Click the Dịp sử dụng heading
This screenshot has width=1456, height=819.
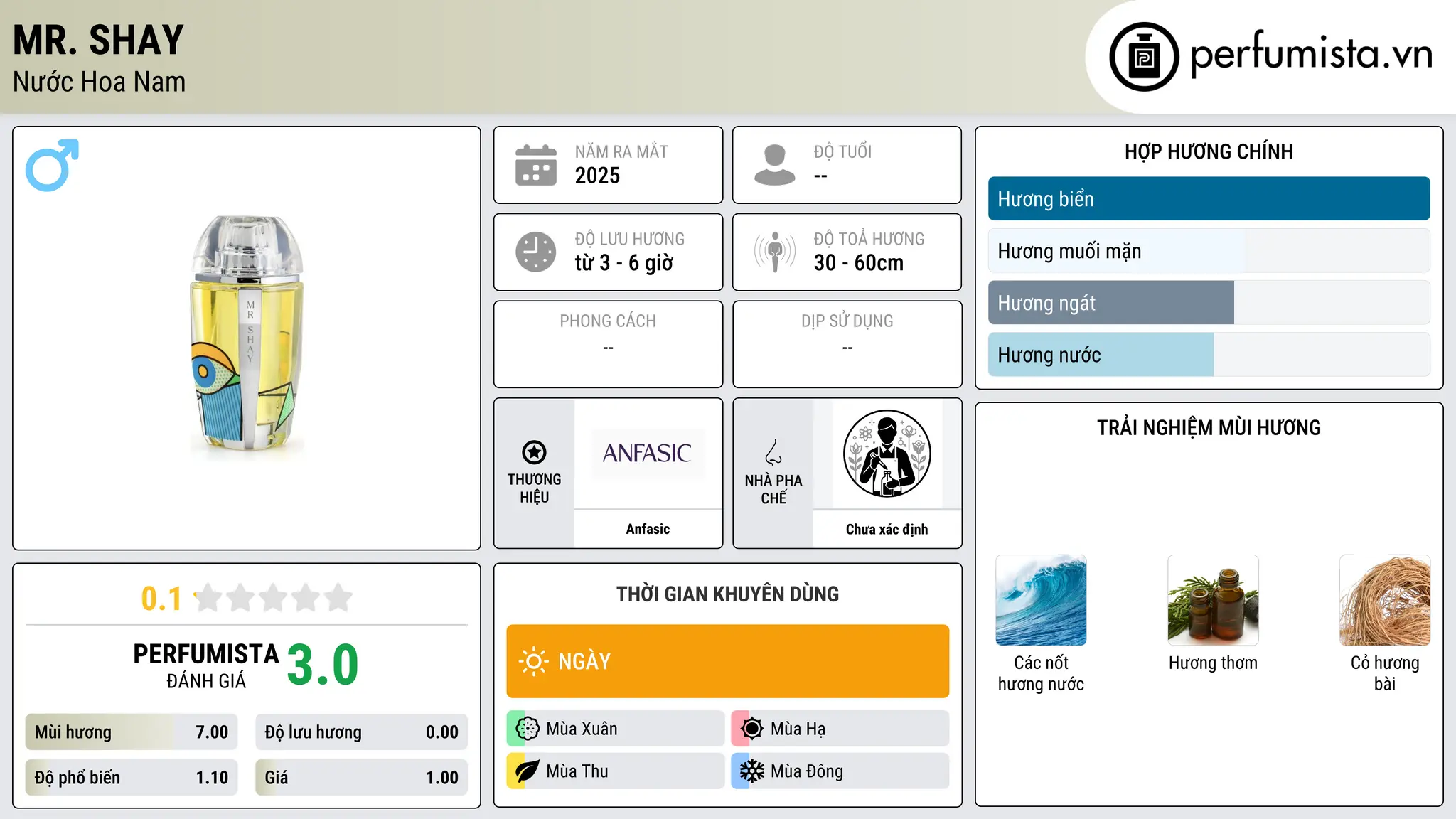(847, 321)
